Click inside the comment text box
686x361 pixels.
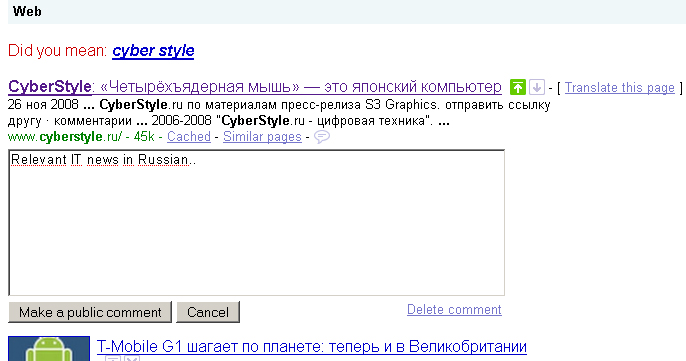tap(256, 223)
